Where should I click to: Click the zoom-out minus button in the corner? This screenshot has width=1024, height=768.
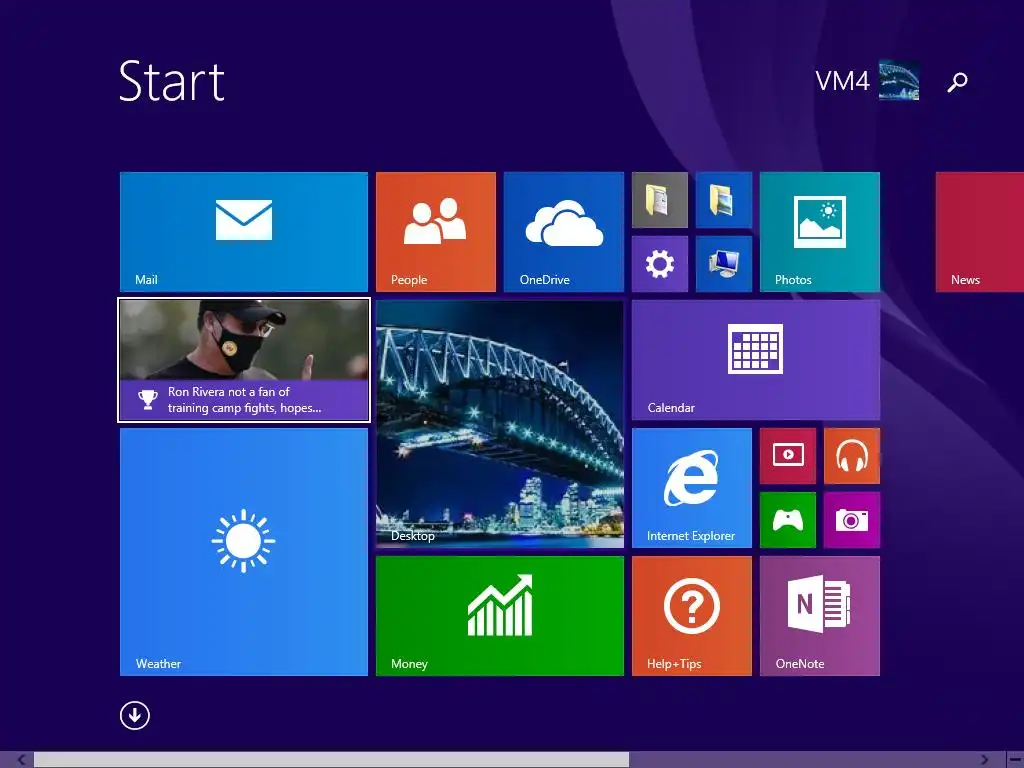click(1015, 760)
